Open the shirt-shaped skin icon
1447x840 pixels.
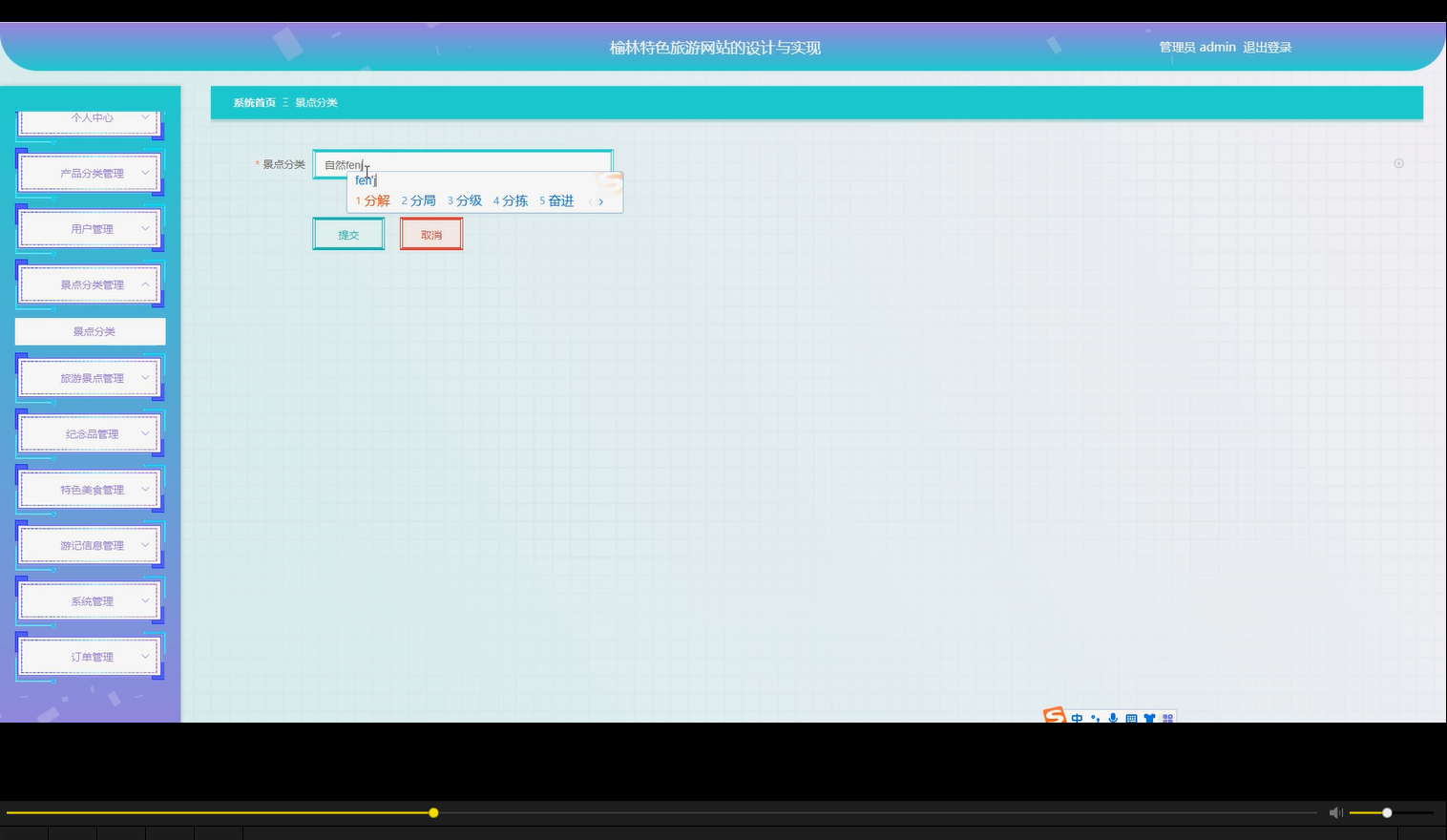coord(1149,718)
